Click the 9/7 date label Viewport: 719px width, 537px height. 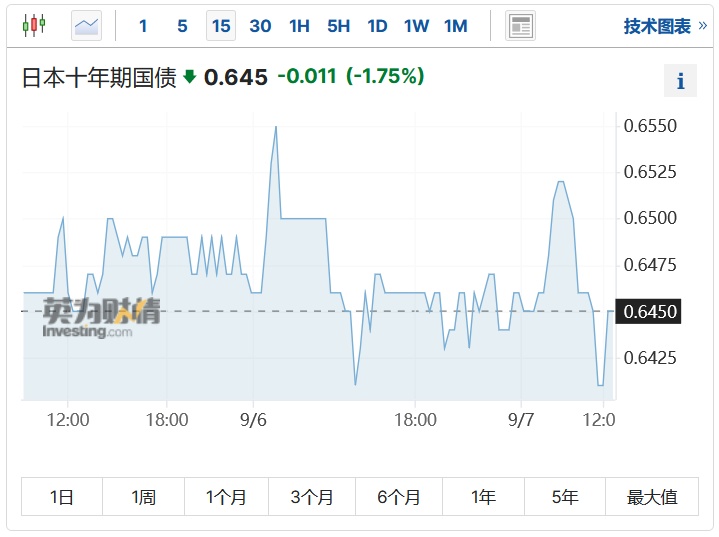point(521,420)
